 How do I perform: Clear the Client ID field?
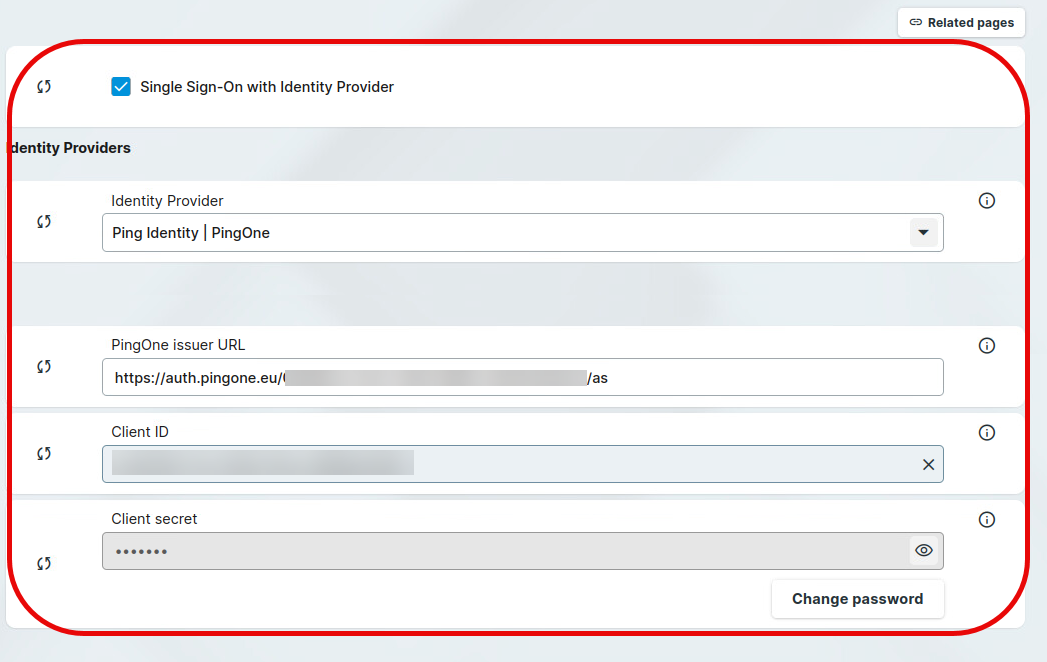click(928, 464)
